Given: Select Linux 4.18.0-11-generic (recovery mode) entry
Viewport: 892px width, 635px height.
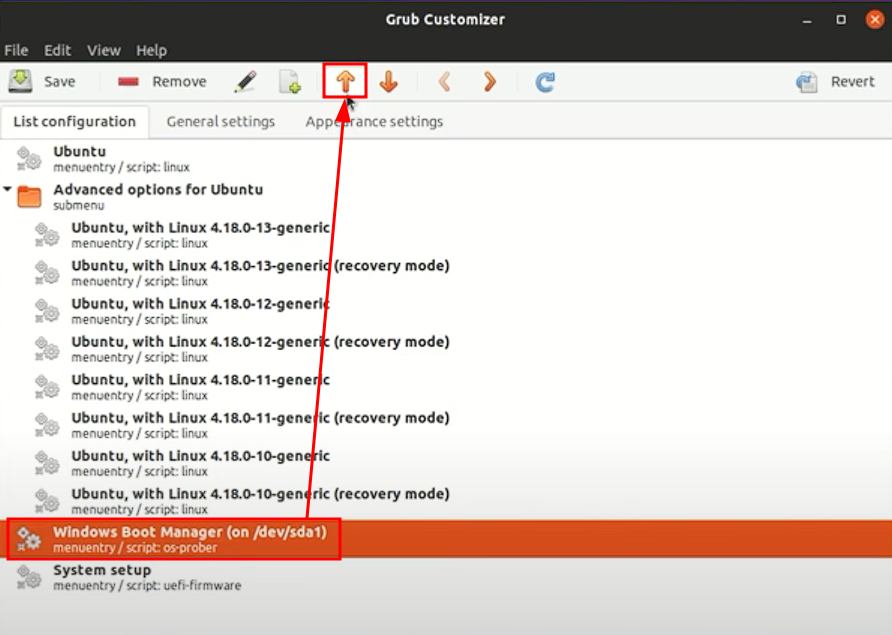Looking at the screenshot, I should tap(446, 426).
